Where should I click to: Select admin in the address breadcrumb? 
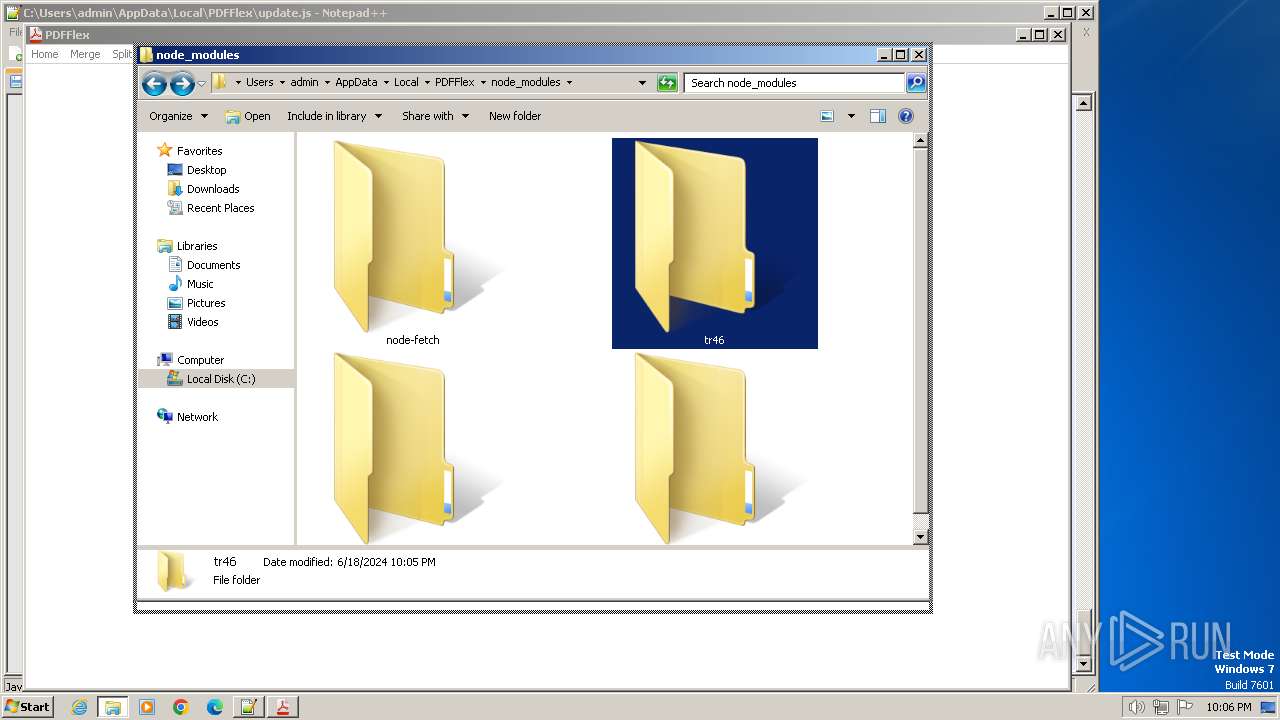tap(304, 83)
